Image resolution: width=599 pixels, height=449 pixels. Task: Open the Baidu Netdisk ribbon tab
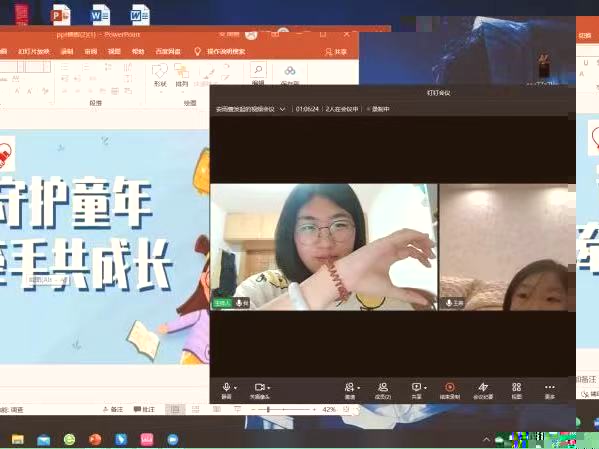[x=168, y=52]
